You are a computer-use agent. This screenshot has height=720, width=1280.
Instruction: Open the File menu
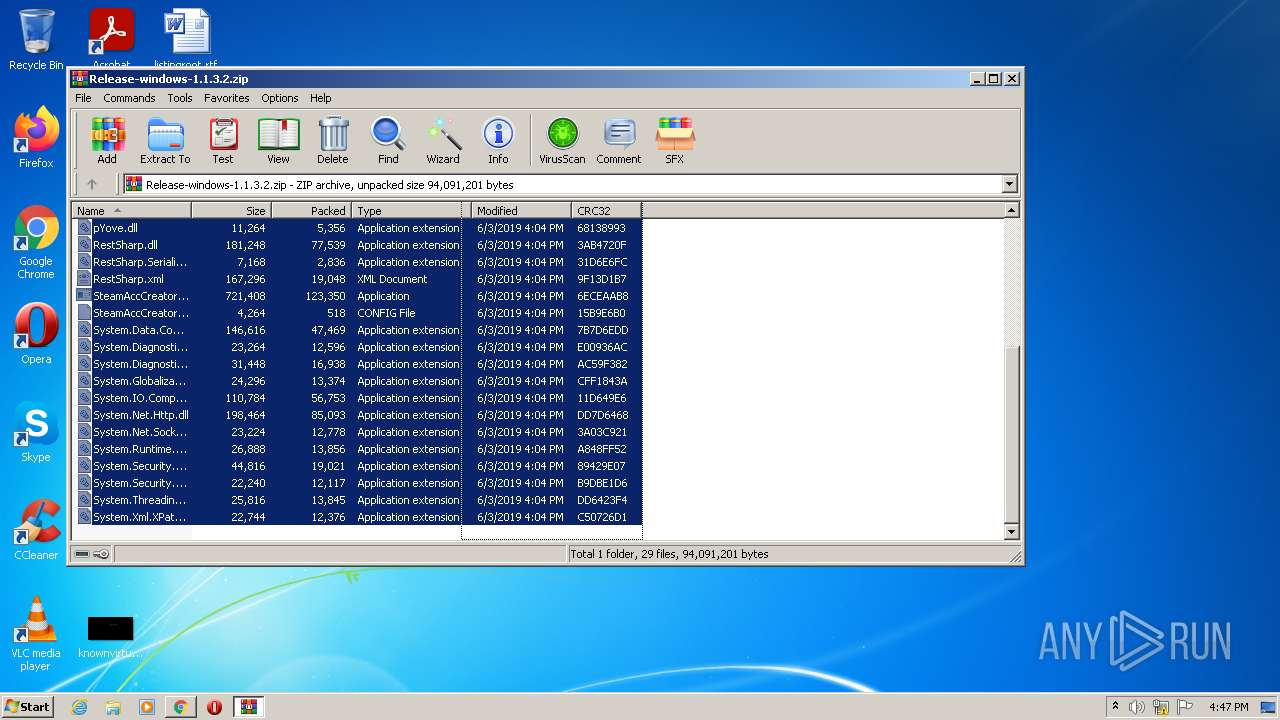[x=83, y=98]
